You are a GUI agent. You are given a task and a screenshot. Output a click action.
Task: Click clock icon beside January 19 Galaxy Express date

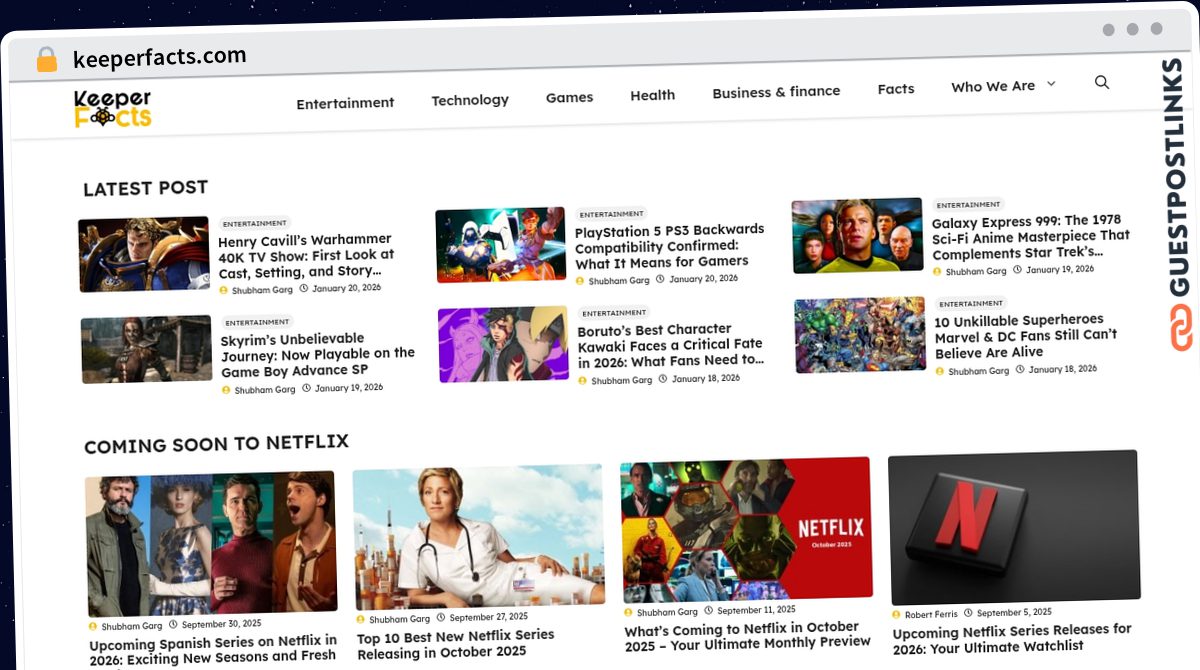1018,270
